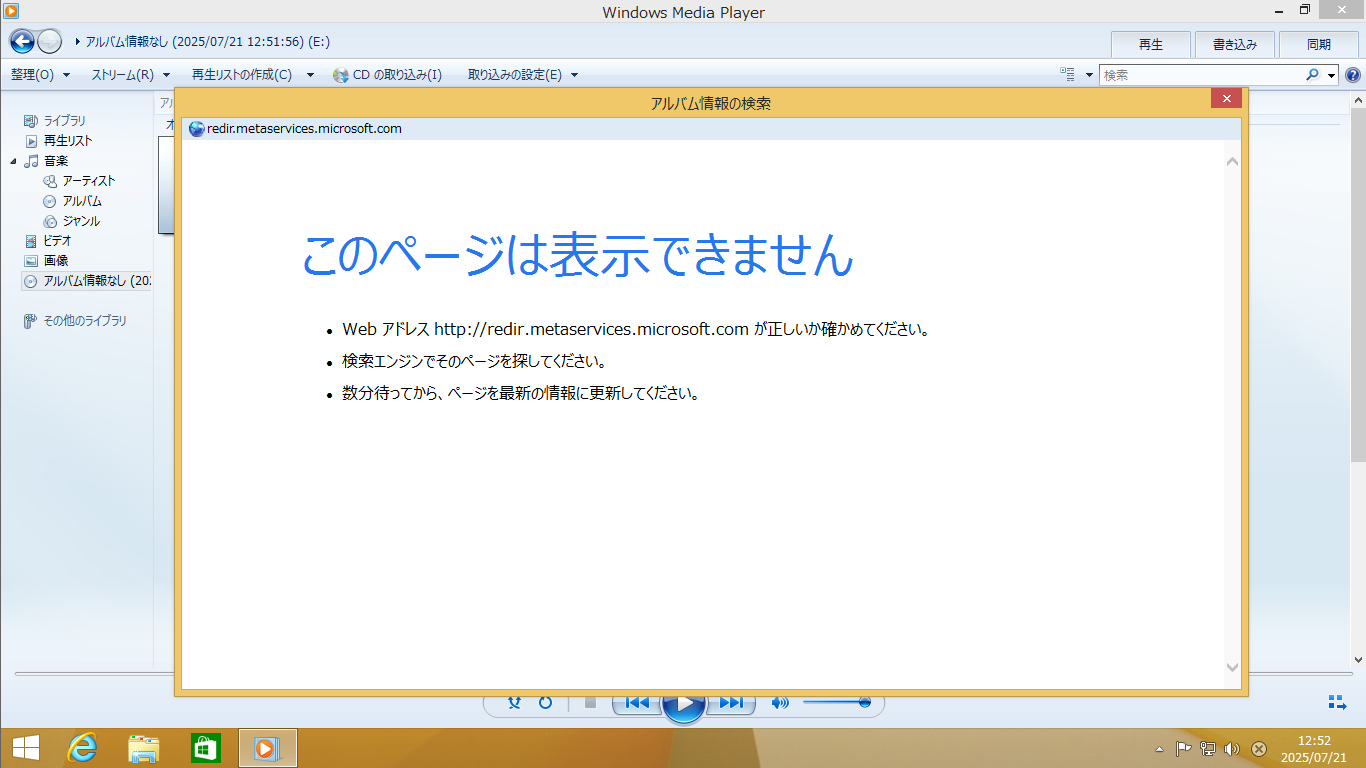Mute the speaker volume button

coord(780,703)
